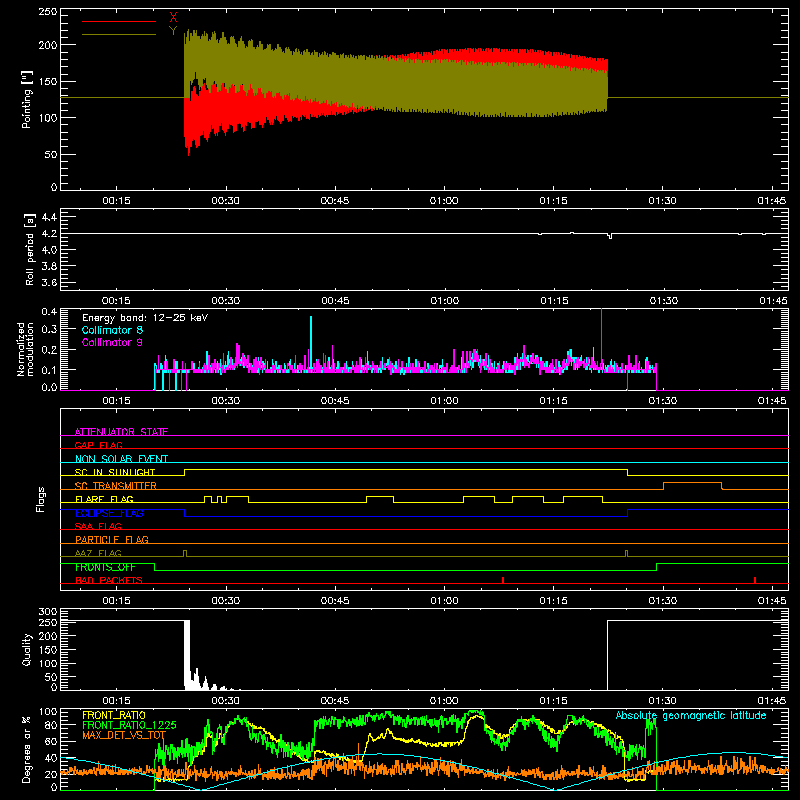This screenshot has width=800, height=800.
Task: Click the 01:45 tick under the Flags plot
Action: [772, 601]
